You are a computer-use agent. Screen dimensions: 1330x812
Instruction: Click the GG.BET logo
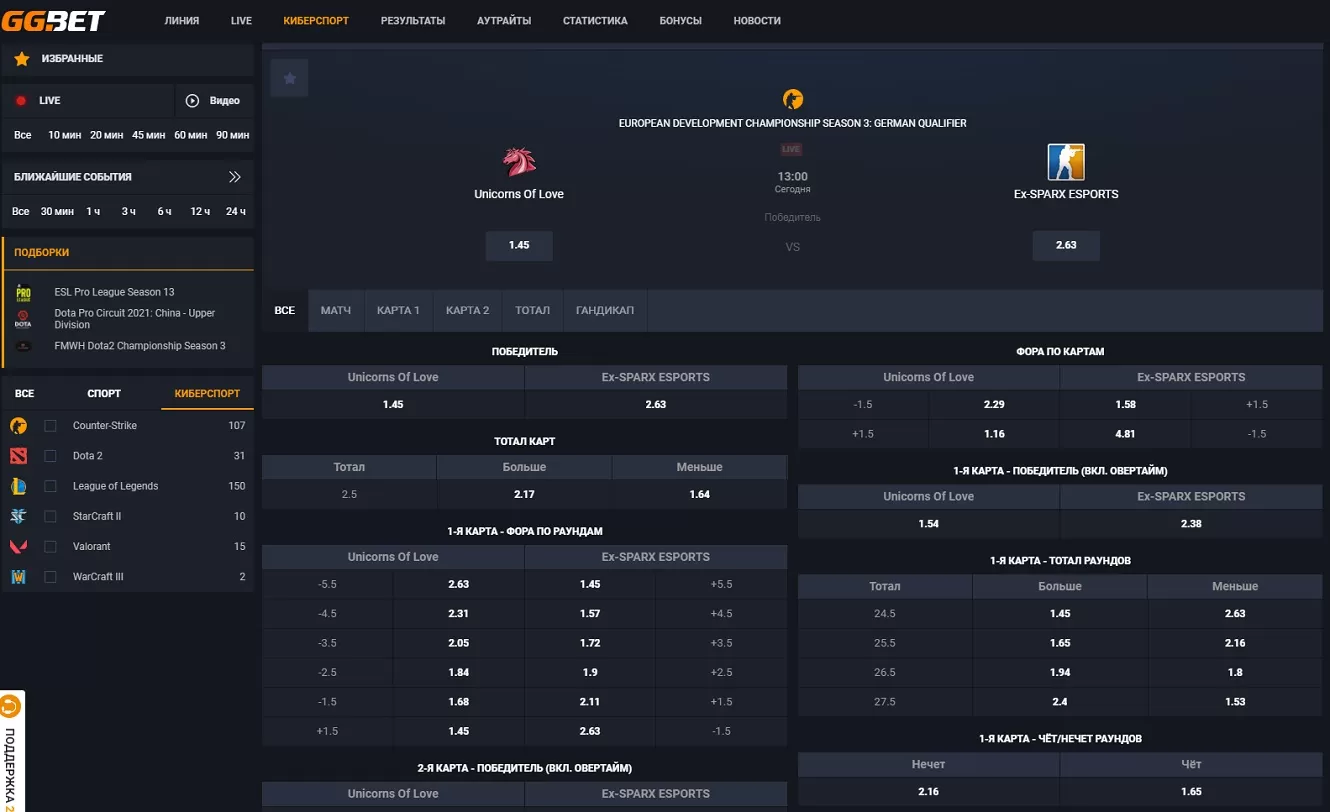point(53,20)
